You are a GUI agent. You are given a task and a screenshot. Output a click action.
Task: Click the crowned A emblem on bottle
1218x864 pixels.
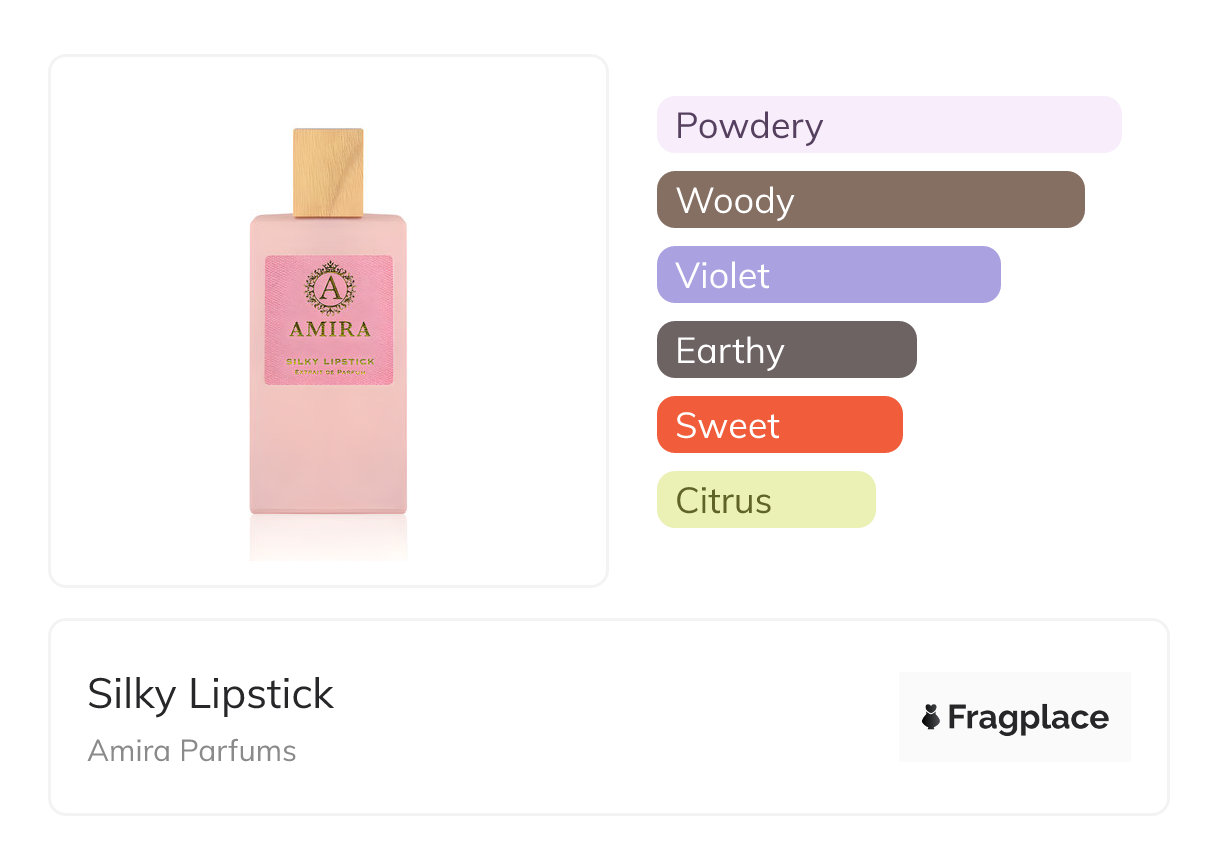(329, 288)
